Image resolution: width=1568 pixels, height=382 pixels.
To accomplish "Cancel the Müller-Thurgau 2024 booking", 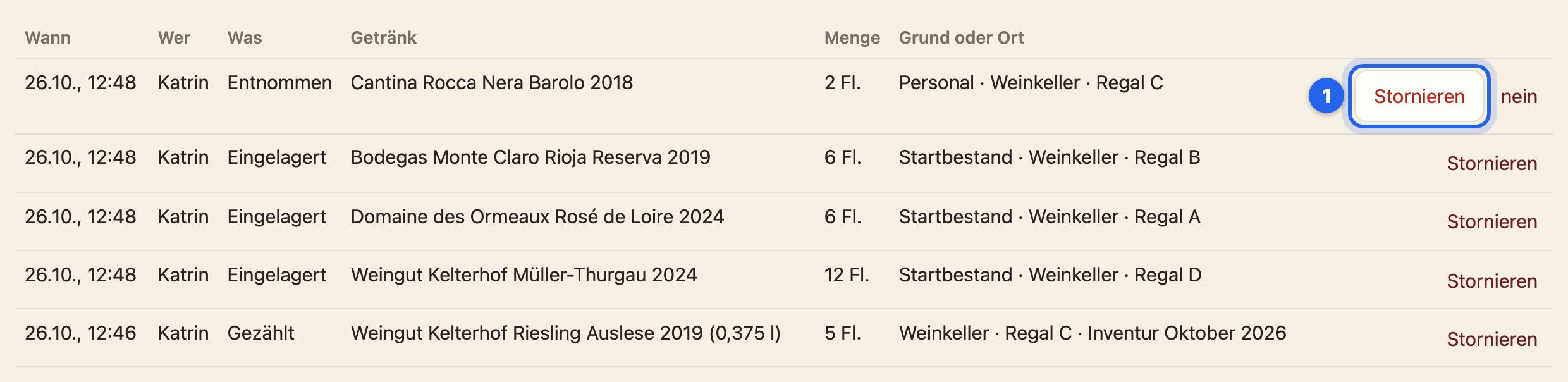I will (x=1491, y=281).
